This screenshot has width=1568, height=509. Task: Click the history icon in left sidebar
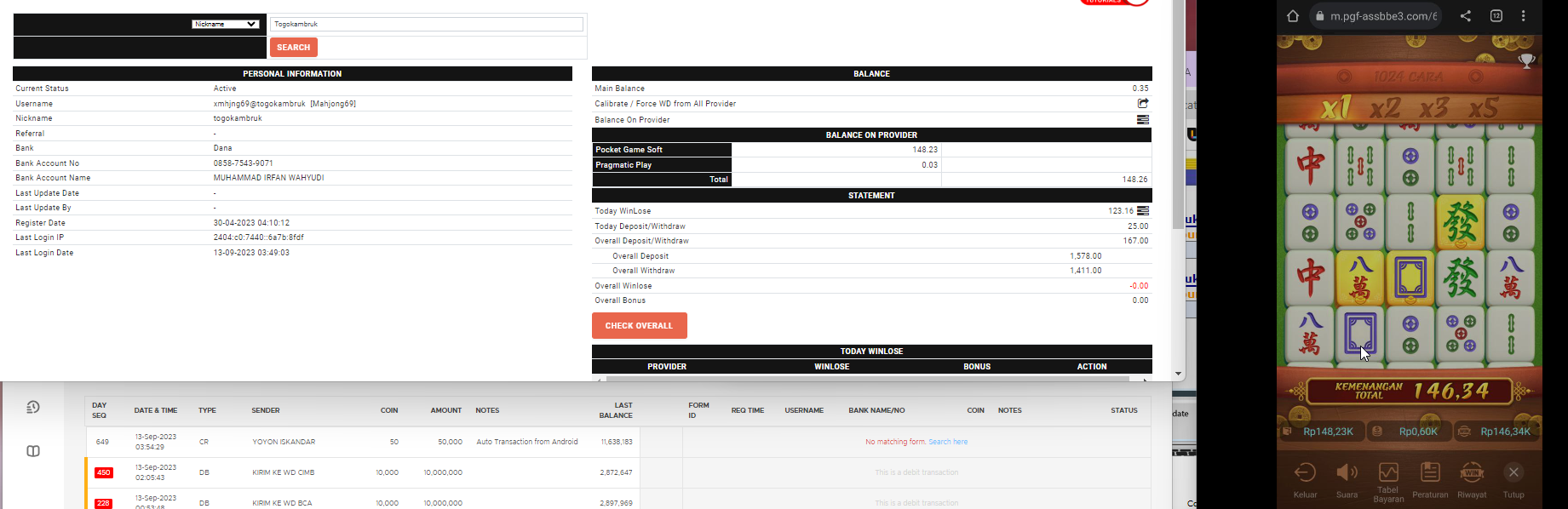point(33,407)
